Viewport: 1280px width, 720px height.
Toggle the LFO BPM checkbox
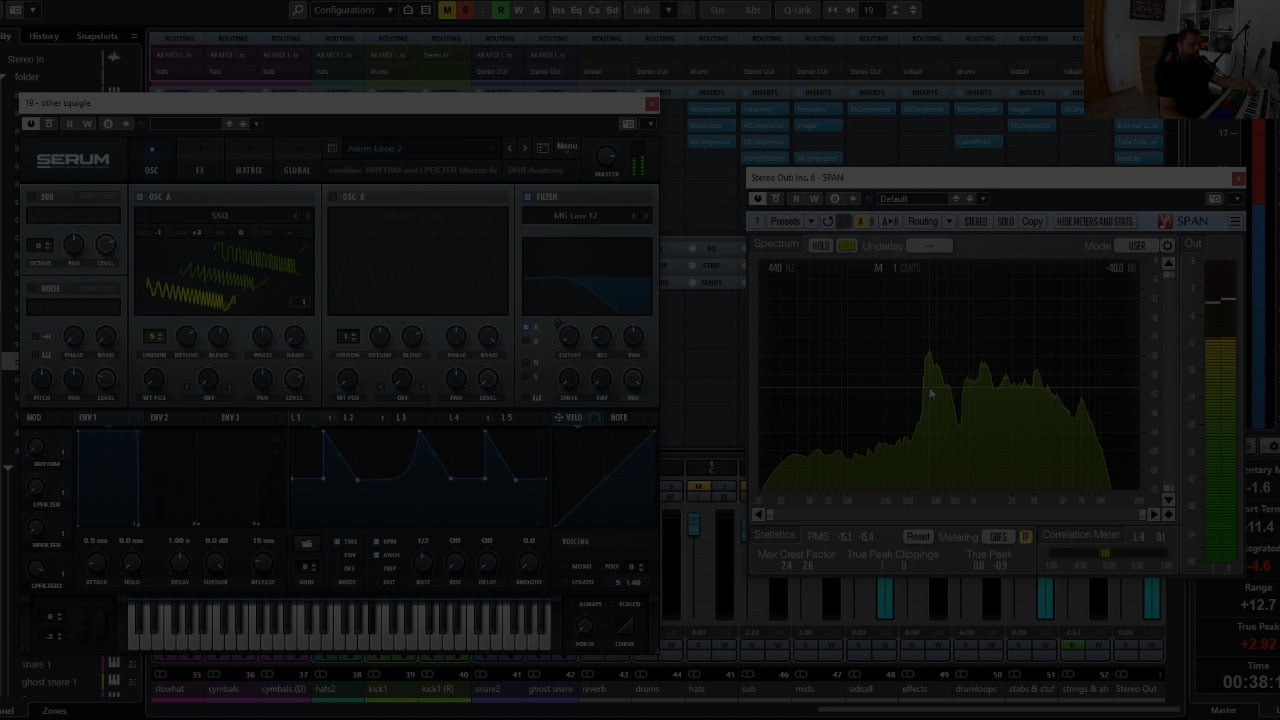[x=376, y=541]
